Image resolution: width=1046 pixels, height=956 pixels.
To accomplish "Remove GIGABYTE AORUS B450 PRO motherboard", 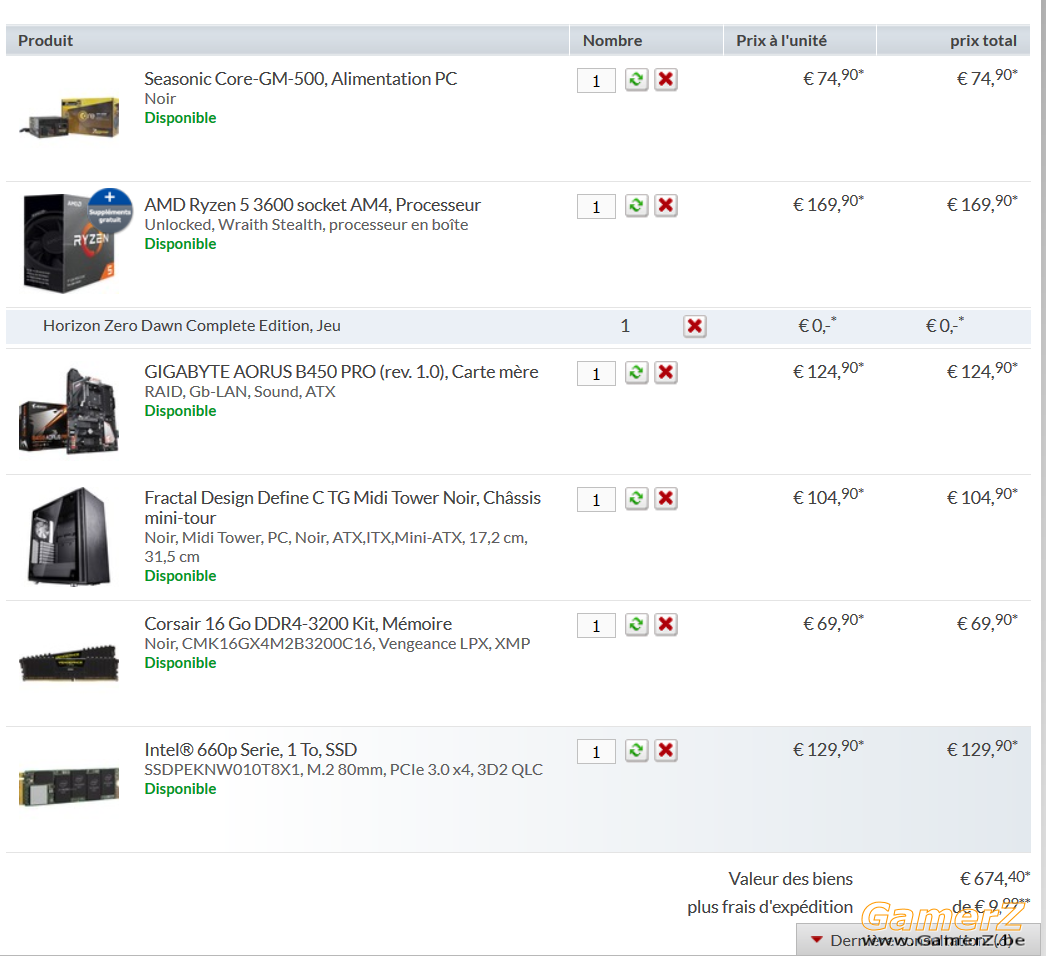I will tap(666, 372).
